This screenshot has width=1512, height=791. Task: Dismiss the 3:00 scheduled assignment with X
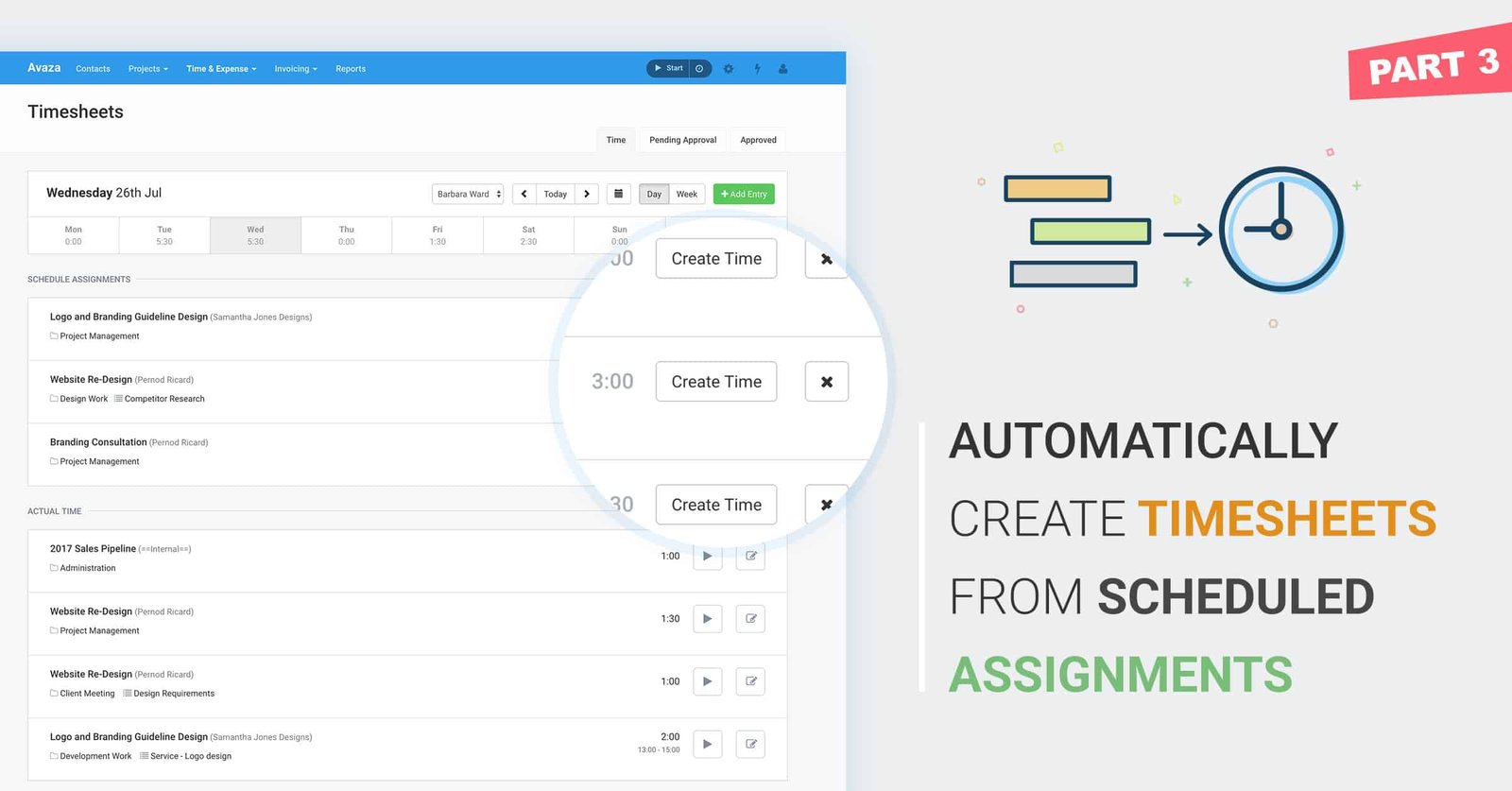(x=826, y=382)
